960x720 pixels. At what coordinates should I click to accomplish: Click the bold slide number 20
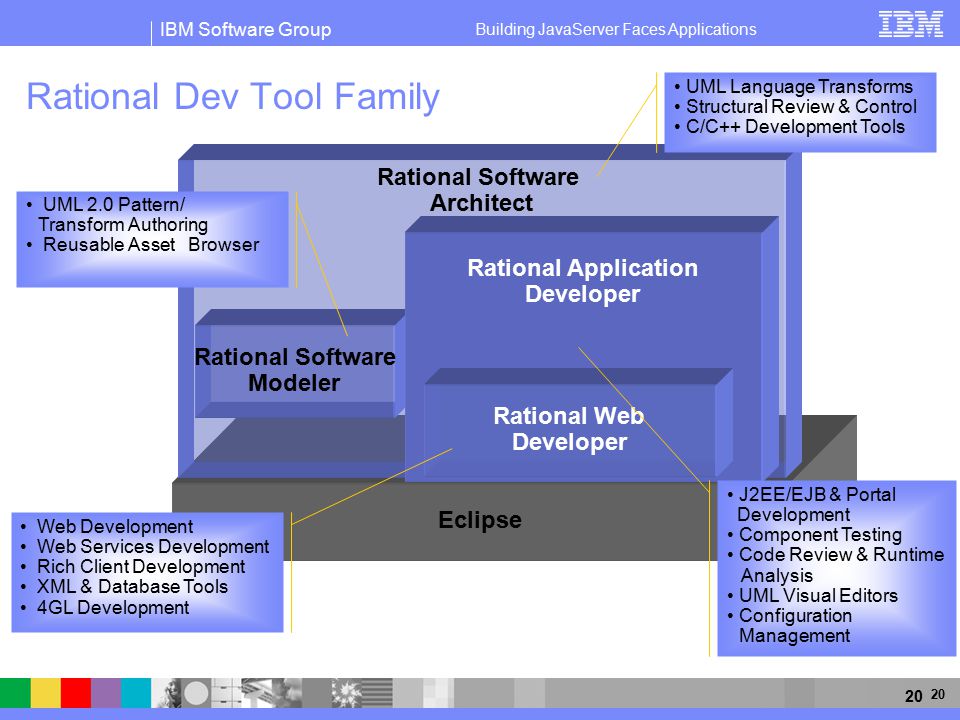(913, 696)
